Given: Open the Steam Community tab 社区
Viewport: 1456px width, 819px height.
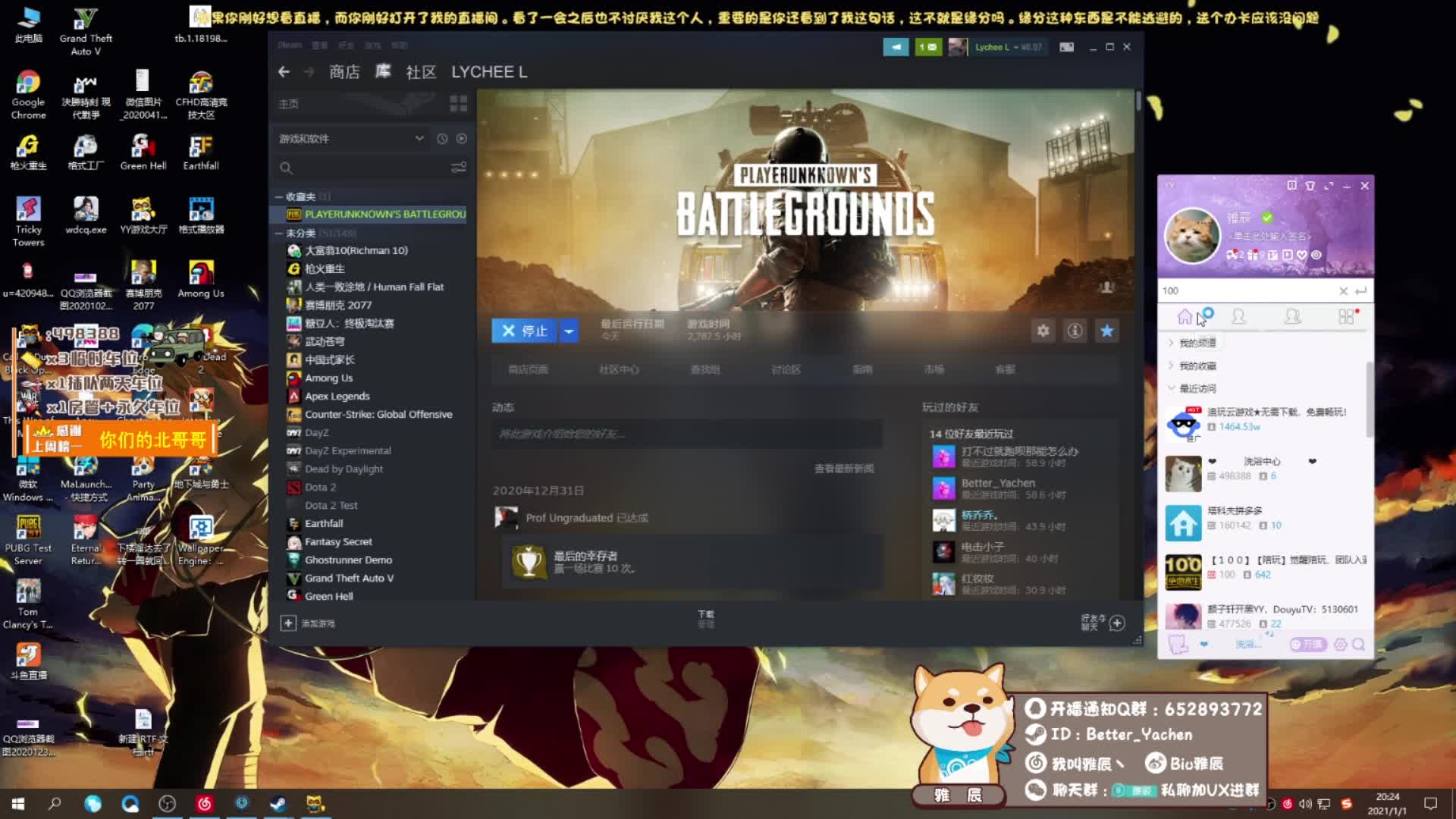Looking at the screenshot, I should [421, 71].
